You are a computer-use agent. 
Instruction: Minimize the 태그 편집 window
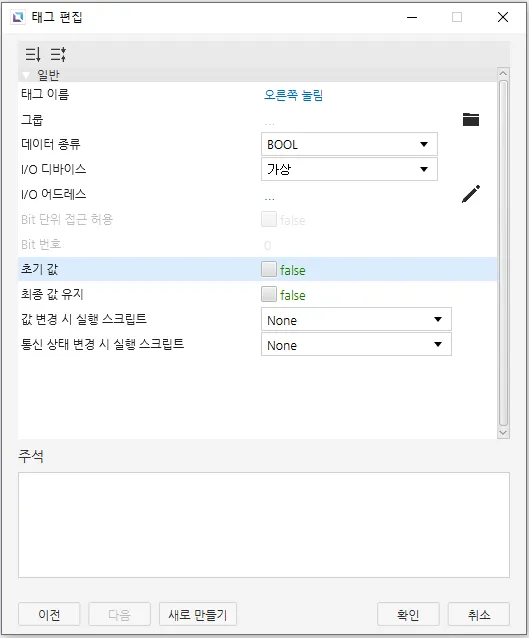point(412,17)
